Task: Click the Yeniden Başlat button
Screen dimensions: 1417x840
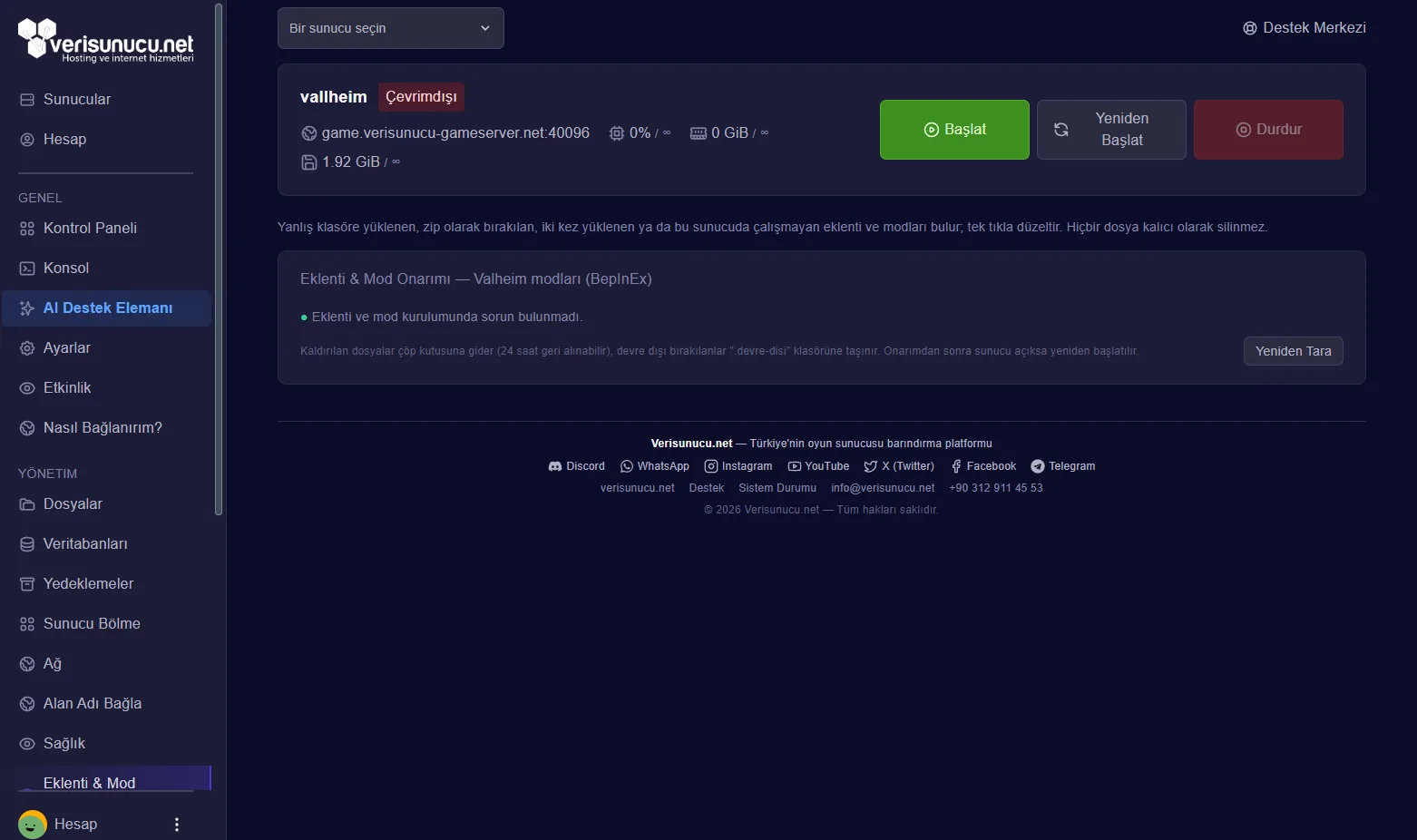Action: point(1111,130)
